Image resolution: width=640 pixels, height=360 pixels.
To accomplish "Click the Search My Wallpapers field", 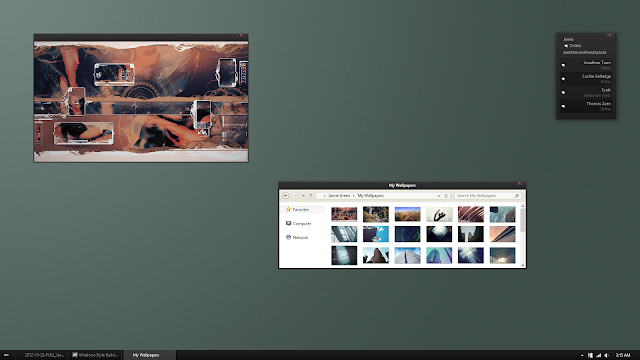I will point(488,196).
